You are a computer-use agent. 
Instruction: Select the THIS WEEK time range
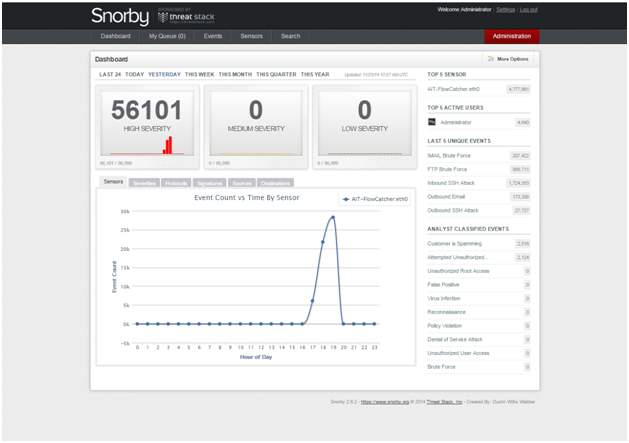[x=200, y=74]
